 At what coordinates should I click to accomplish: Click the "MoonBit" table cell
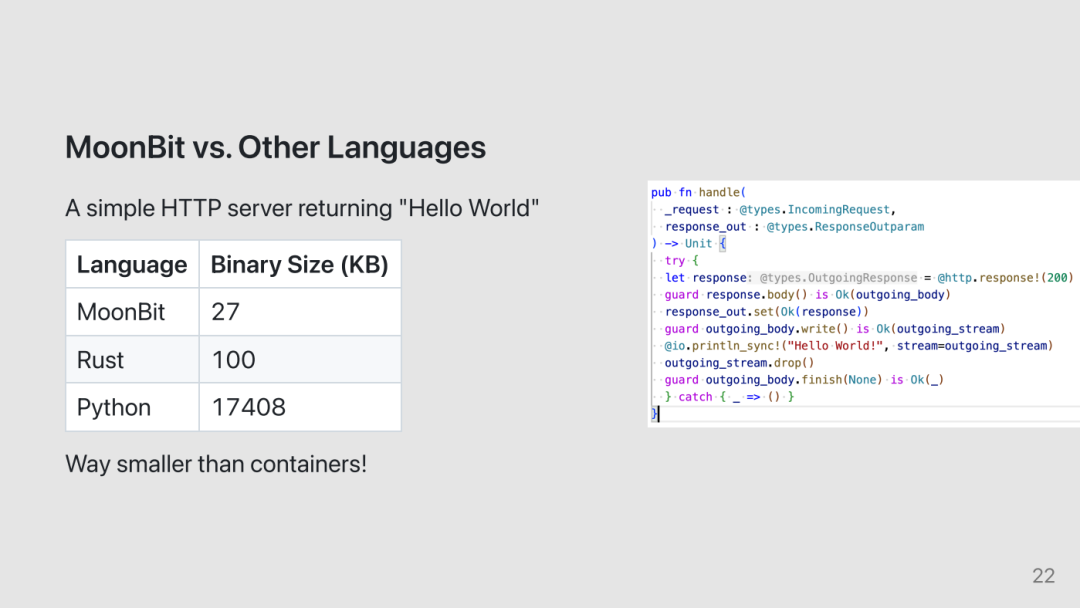pos(121,312)
